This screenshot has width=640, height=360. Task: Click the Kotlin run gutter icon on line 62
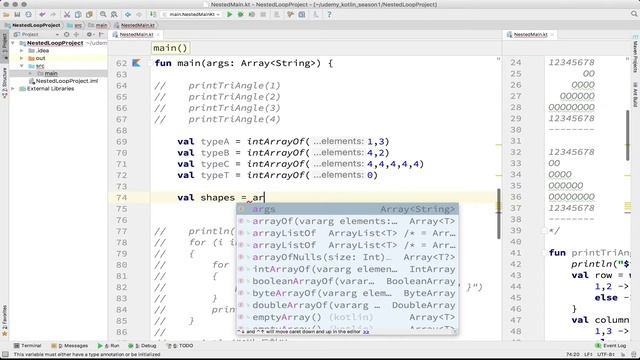(136, 63)
